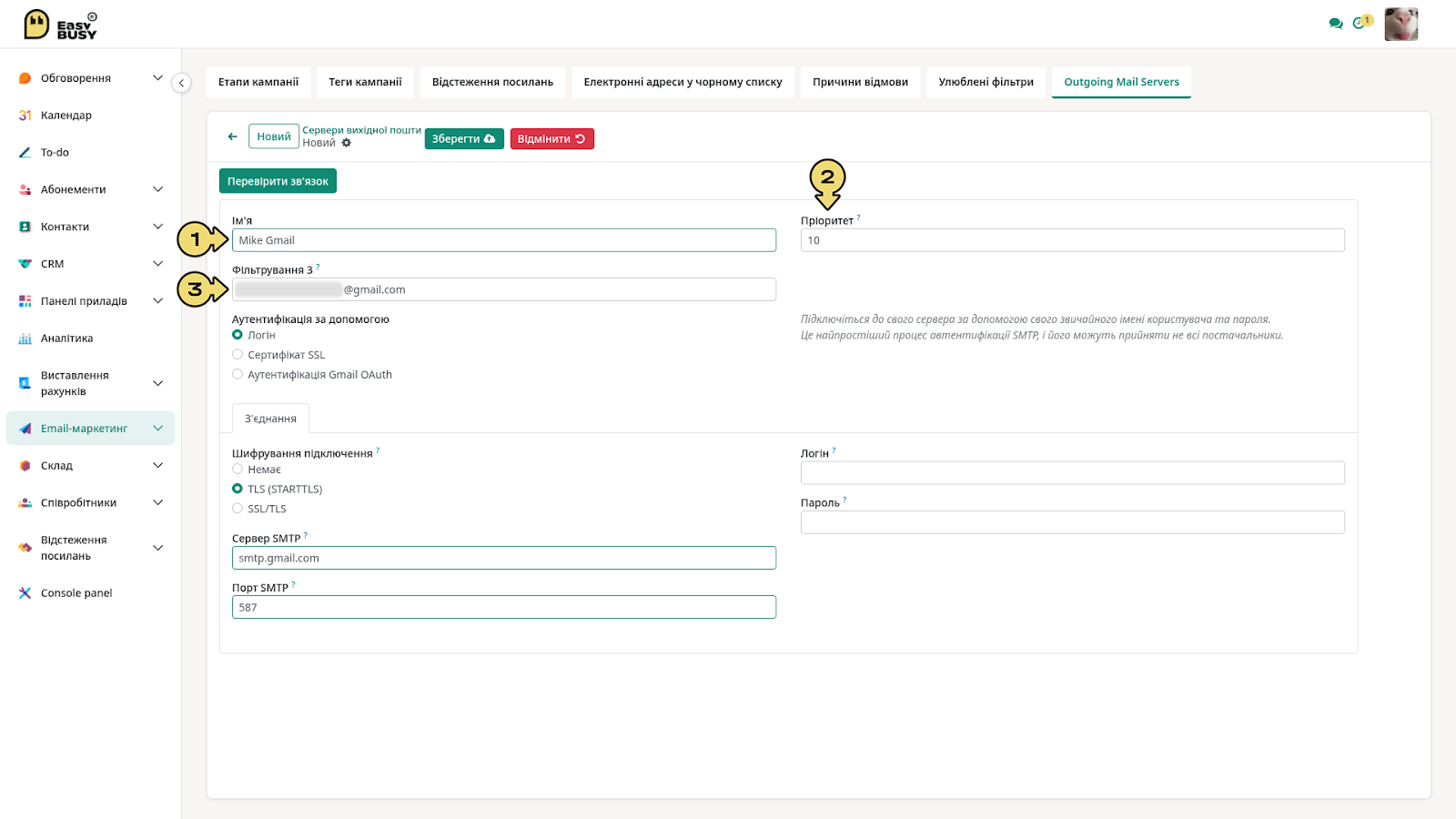Focus the Ім'я field containing Mike Gmail
Image resolution: width=1456 pixels, height=819 pixels.
click(504, 240)
